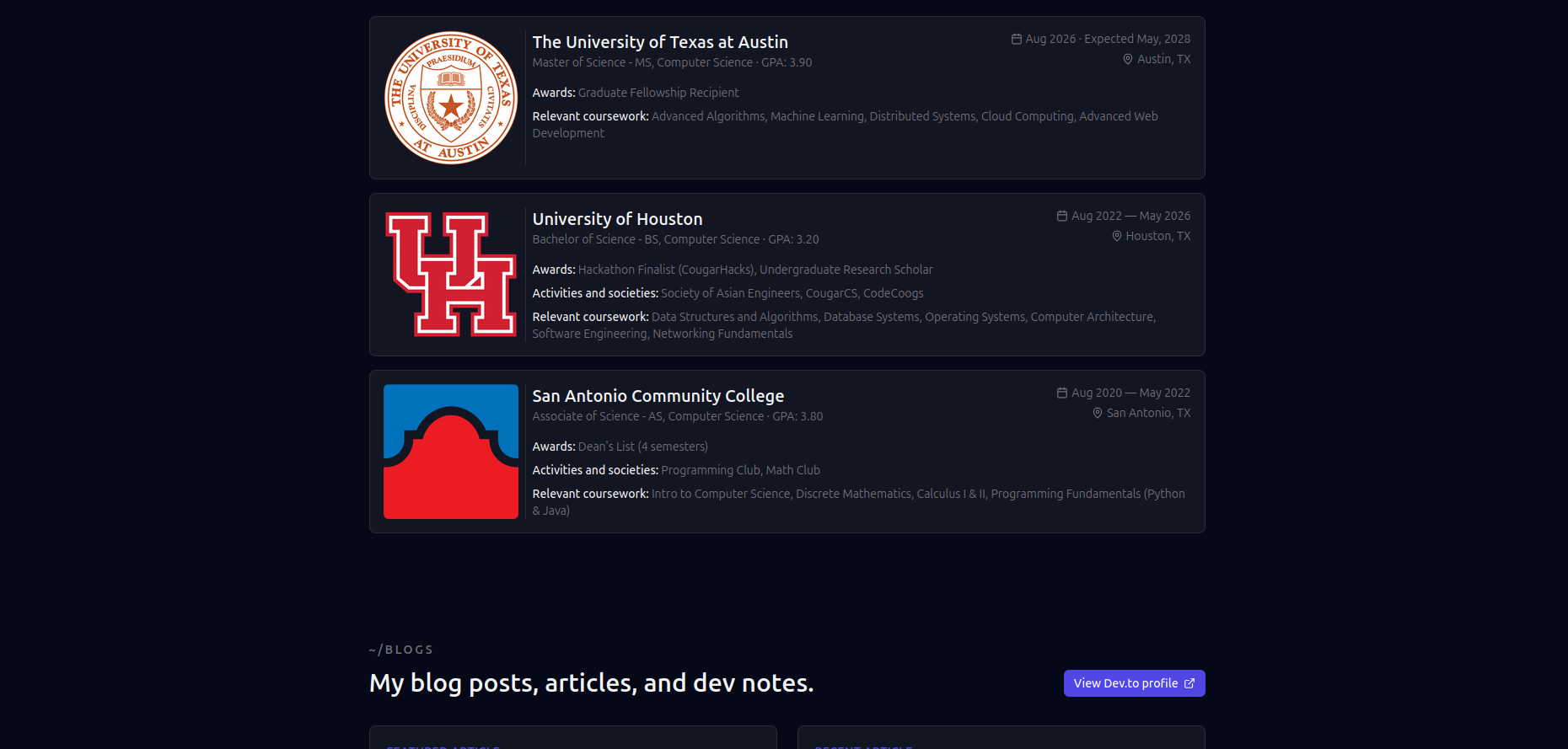Click the external link icon in Dev.to button

(x=1189, y=683)
